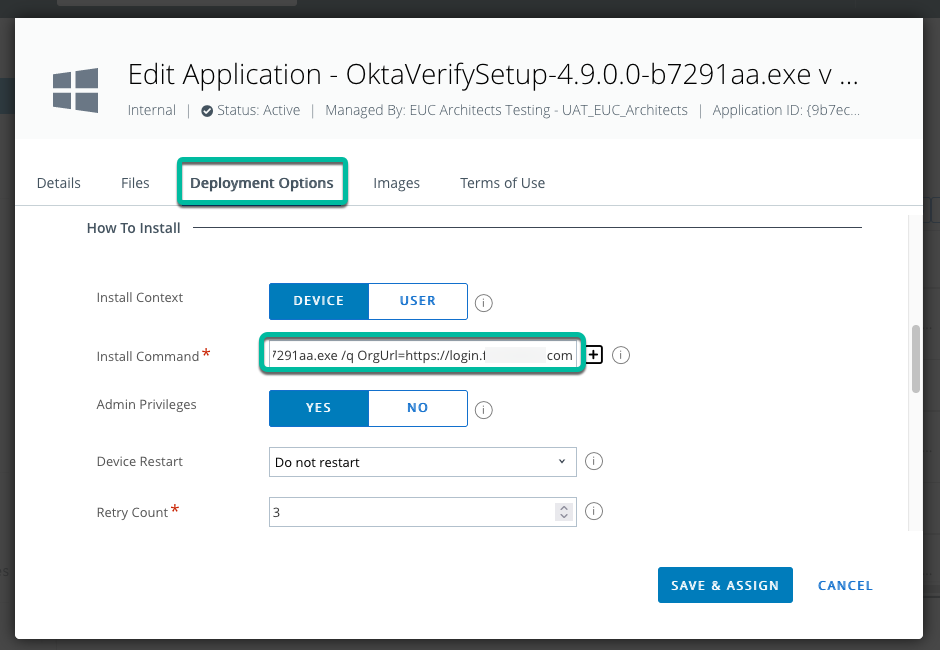Click the Install Command input field

[422, 355]
